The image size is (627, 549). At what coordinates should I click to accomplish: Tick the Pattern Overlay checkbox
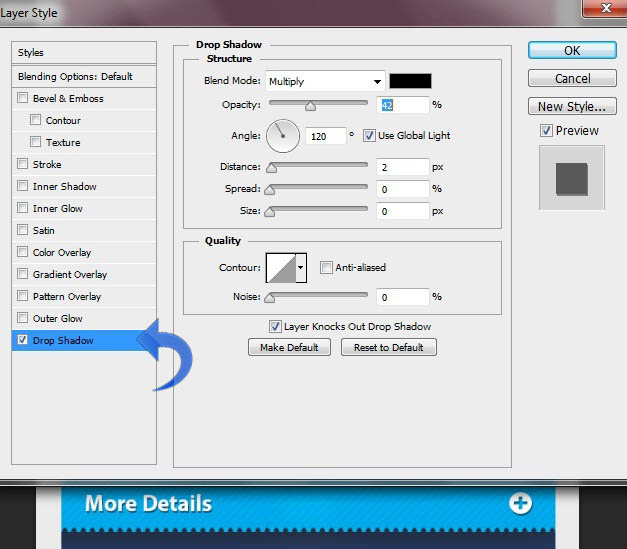tap(23, 296)
